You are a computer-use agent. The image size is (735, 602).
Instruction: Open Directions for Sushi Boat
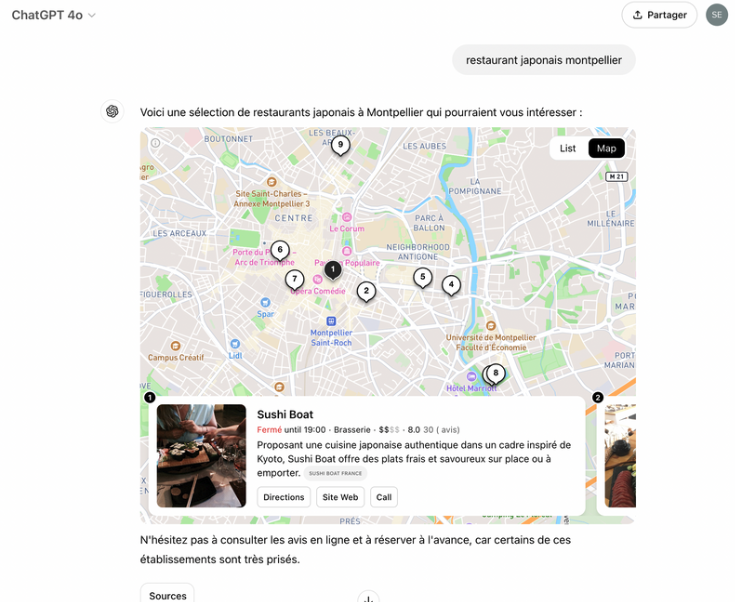click(284, 497)
